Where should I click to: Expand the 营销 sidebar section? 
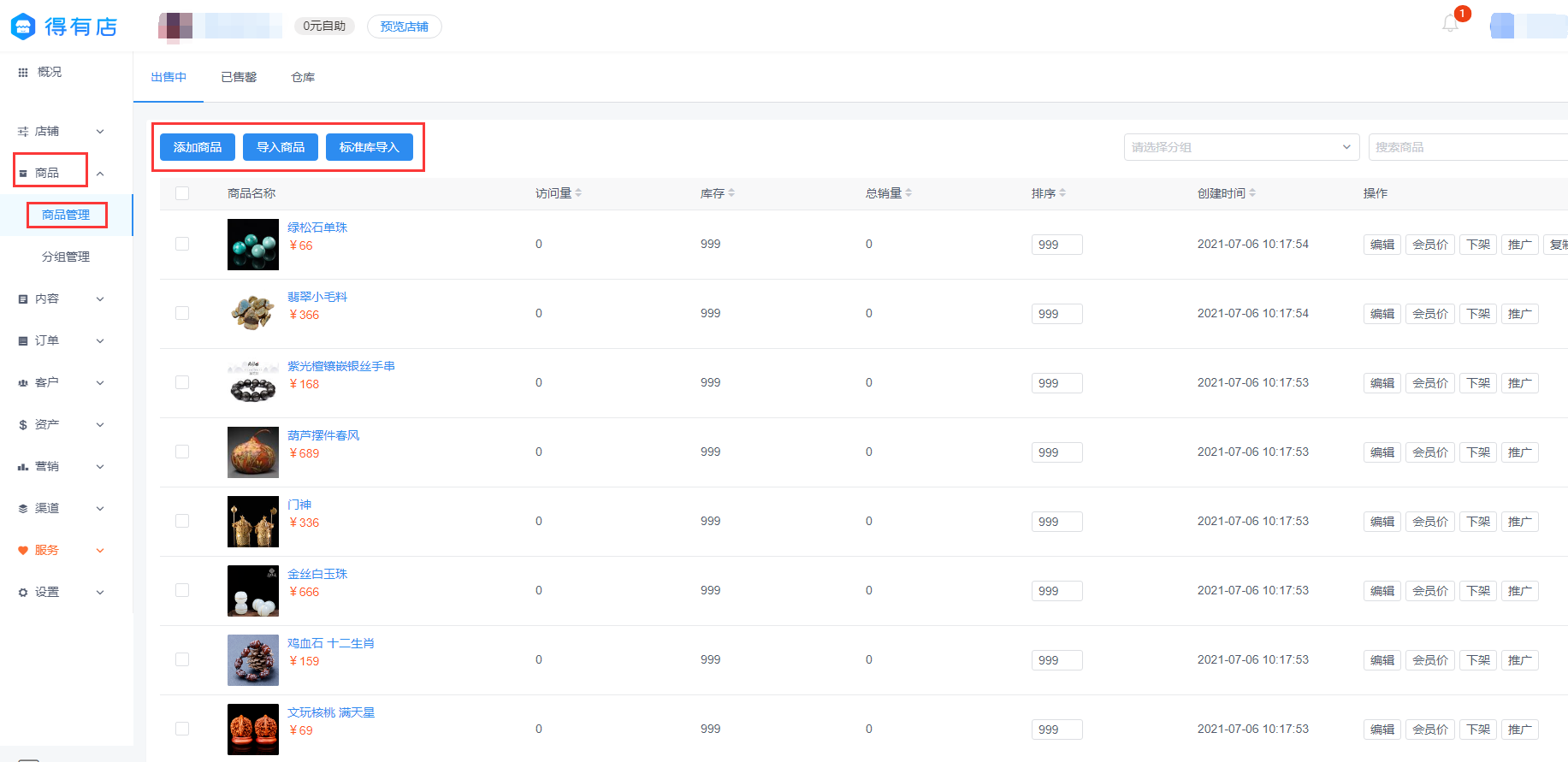tap(60, 466)
